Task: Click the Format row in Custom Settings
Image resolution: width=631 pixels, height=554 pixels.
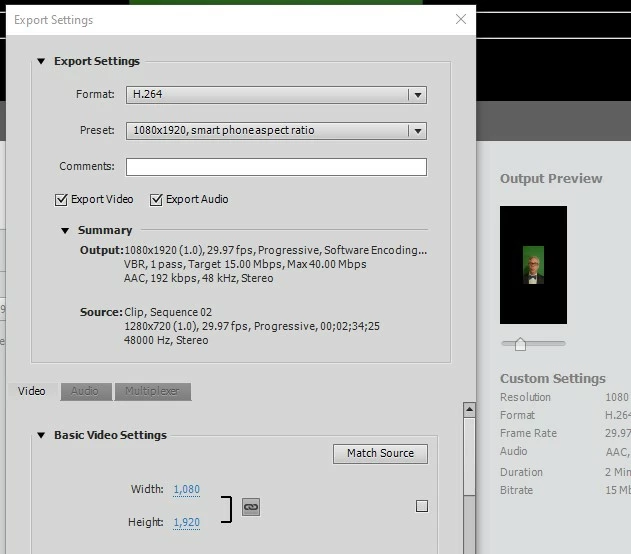Action: click(565, 415)
